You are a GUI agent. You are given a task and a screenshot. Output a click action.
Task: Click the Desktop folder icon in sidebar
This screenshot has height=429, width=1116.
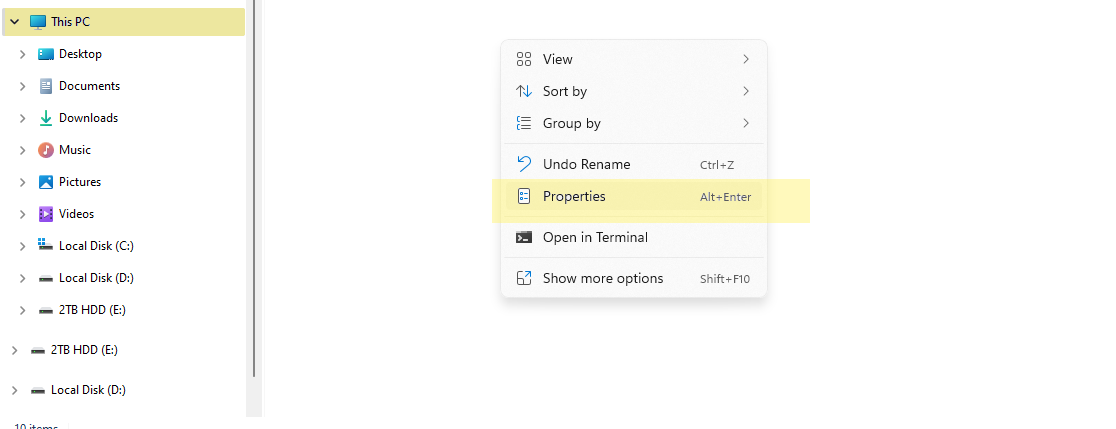[46, 54]
